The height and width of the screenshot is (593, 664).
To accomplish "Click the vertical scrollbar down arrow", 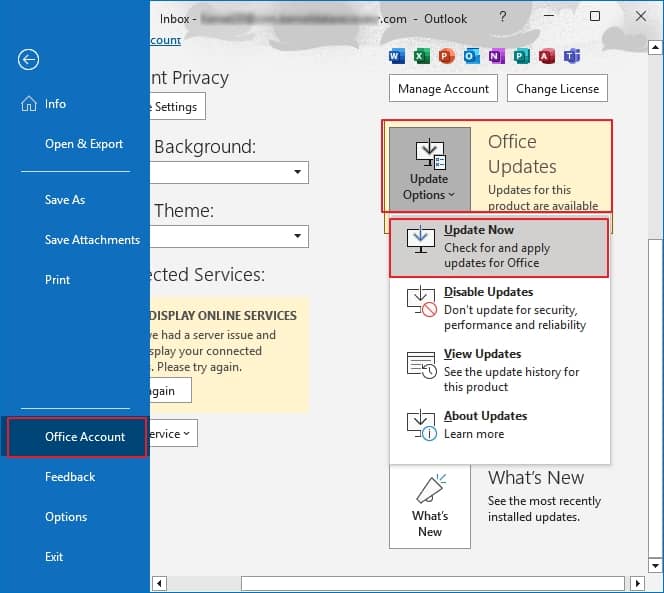I will tap(655, 565).
